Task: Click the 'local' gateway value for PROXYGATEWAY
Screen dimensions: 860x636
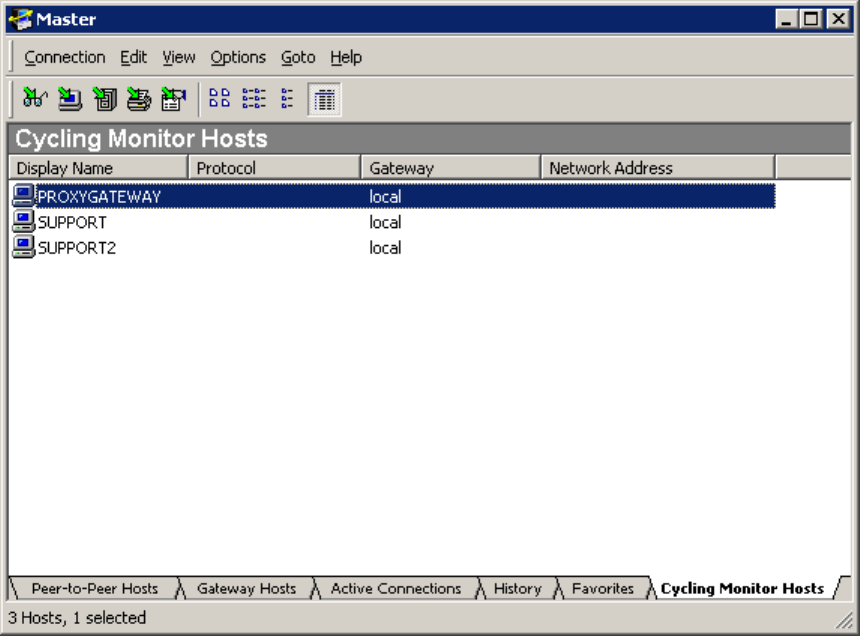Action: (x=385, y=196)
